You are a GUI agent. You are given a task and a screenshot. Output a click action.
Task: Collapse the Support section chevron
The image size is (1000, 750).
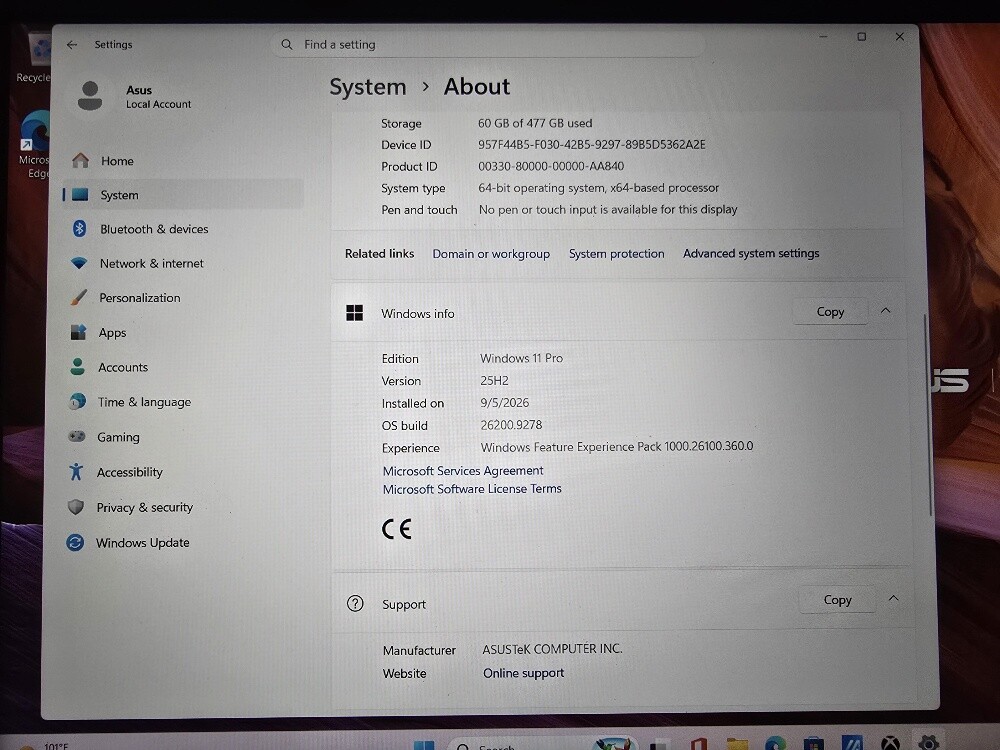pos(893,598)
